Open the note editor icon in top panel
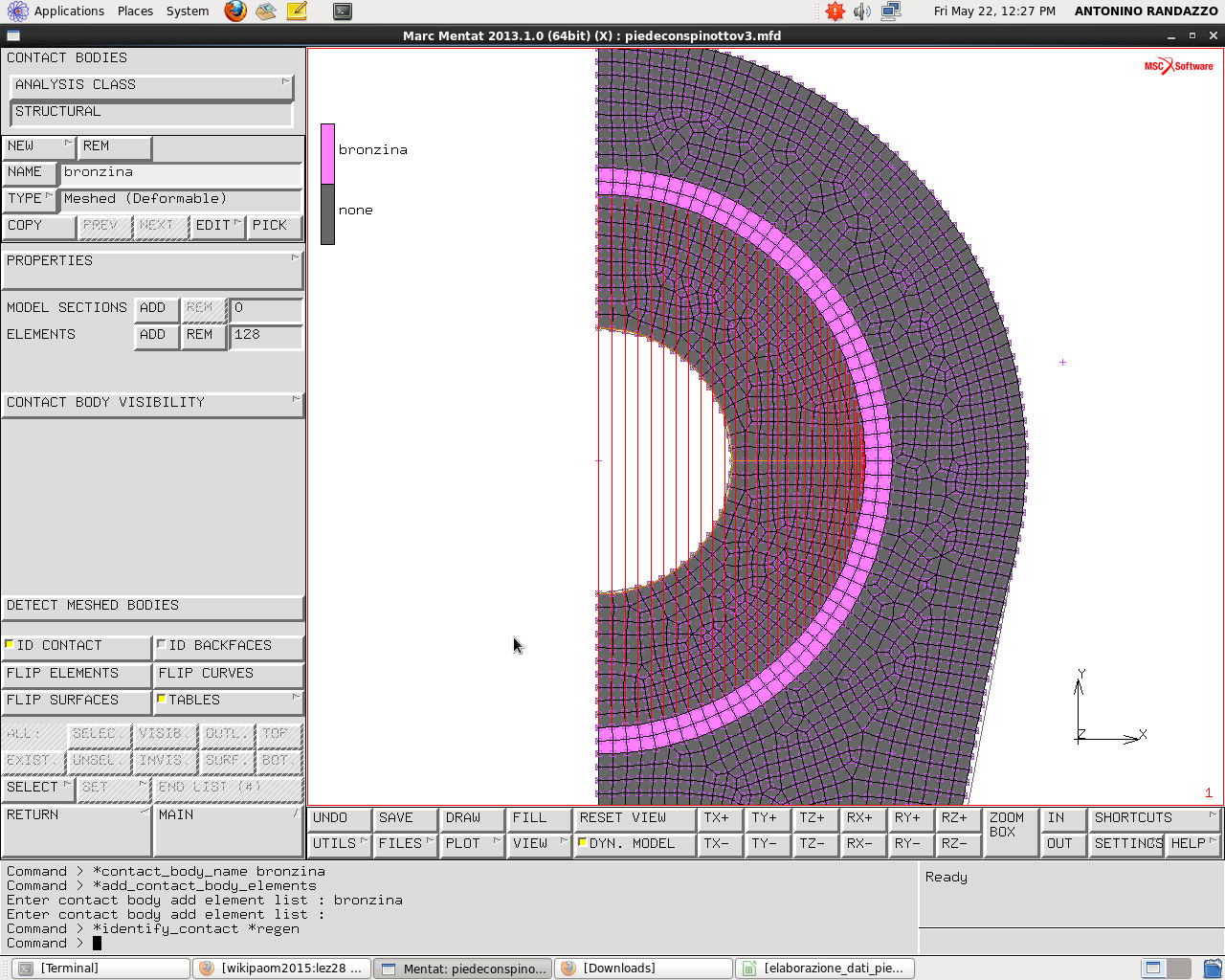1225x980 pixels. [297, 11]
